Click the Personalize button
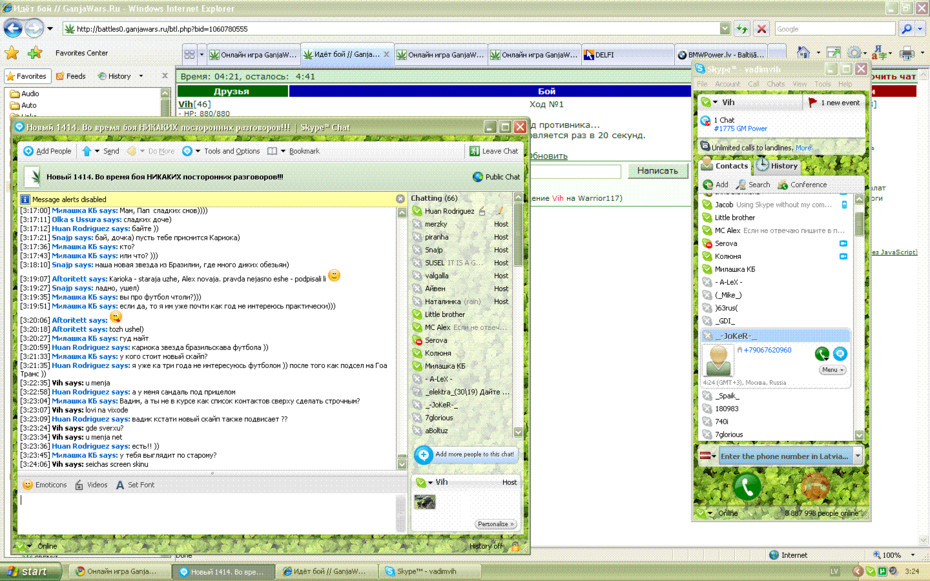This screenshot has height=581, width=930. (495, 524)
